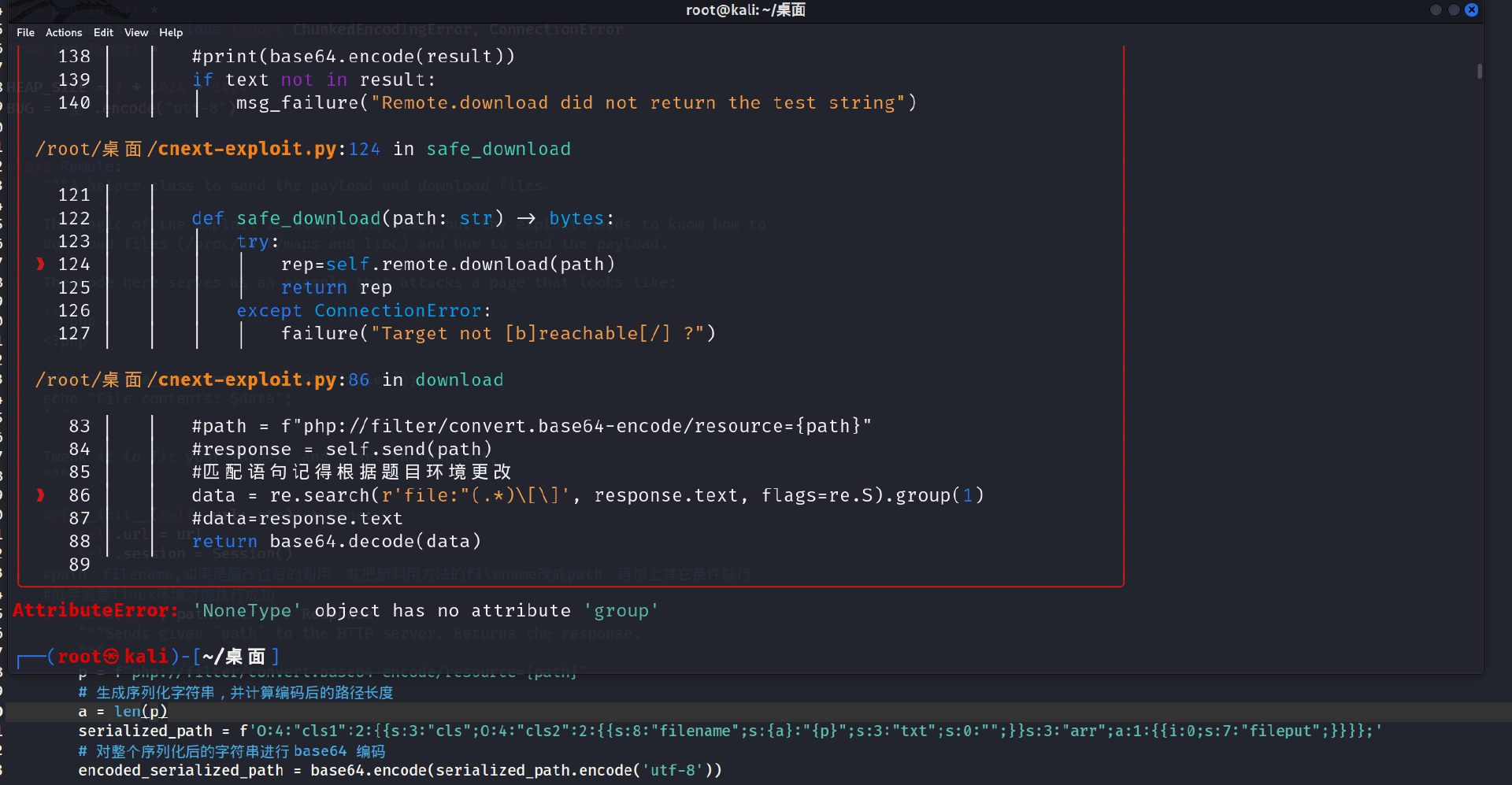Open the View menu
The image size is (1512, 785).
pos(136,32)
